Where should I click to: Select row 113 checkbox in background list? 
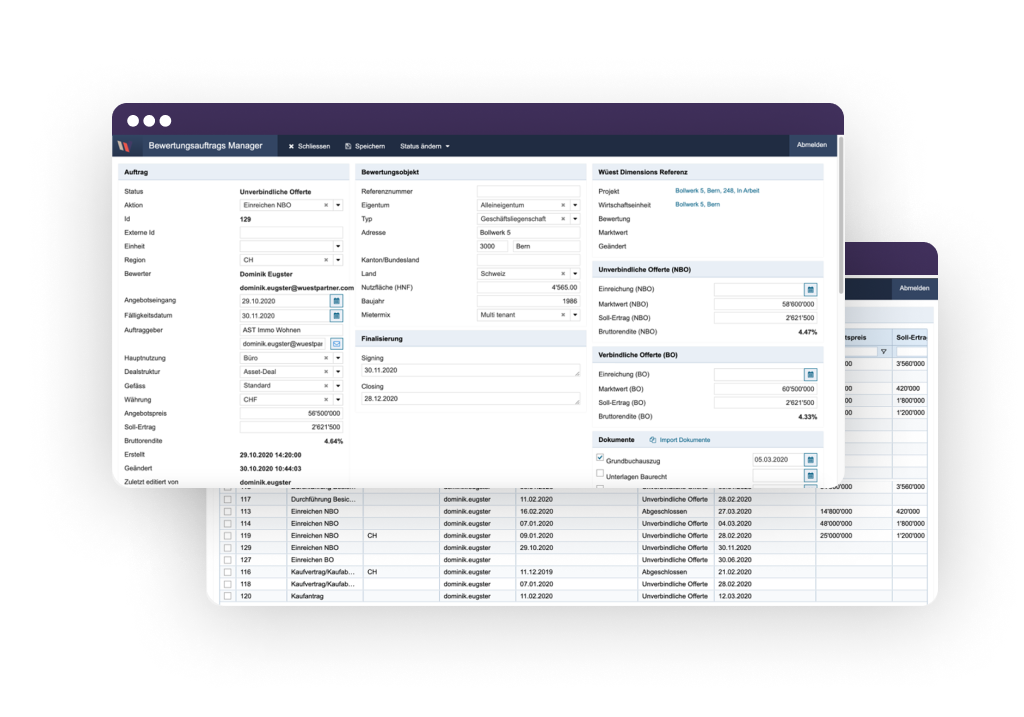[227, 511]
